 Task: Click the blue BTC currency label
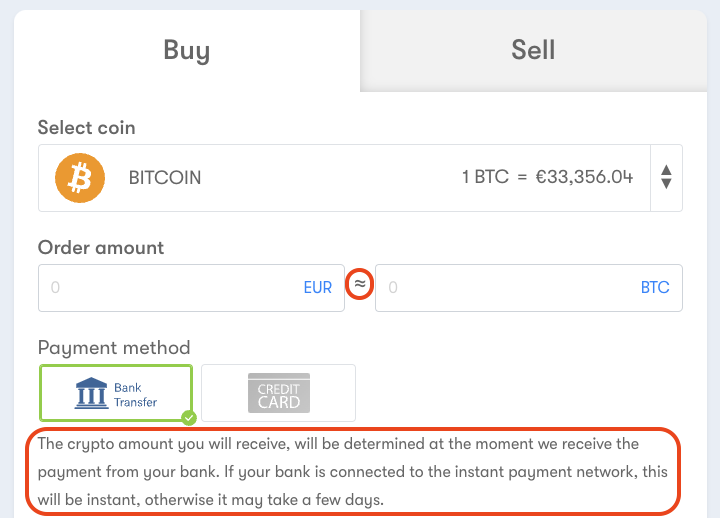pyautogui.click(x=655, y=287)
